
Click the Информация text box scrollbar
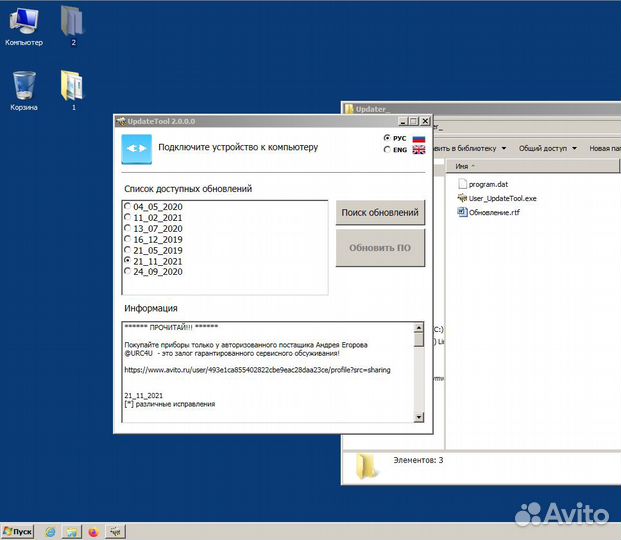419,372
